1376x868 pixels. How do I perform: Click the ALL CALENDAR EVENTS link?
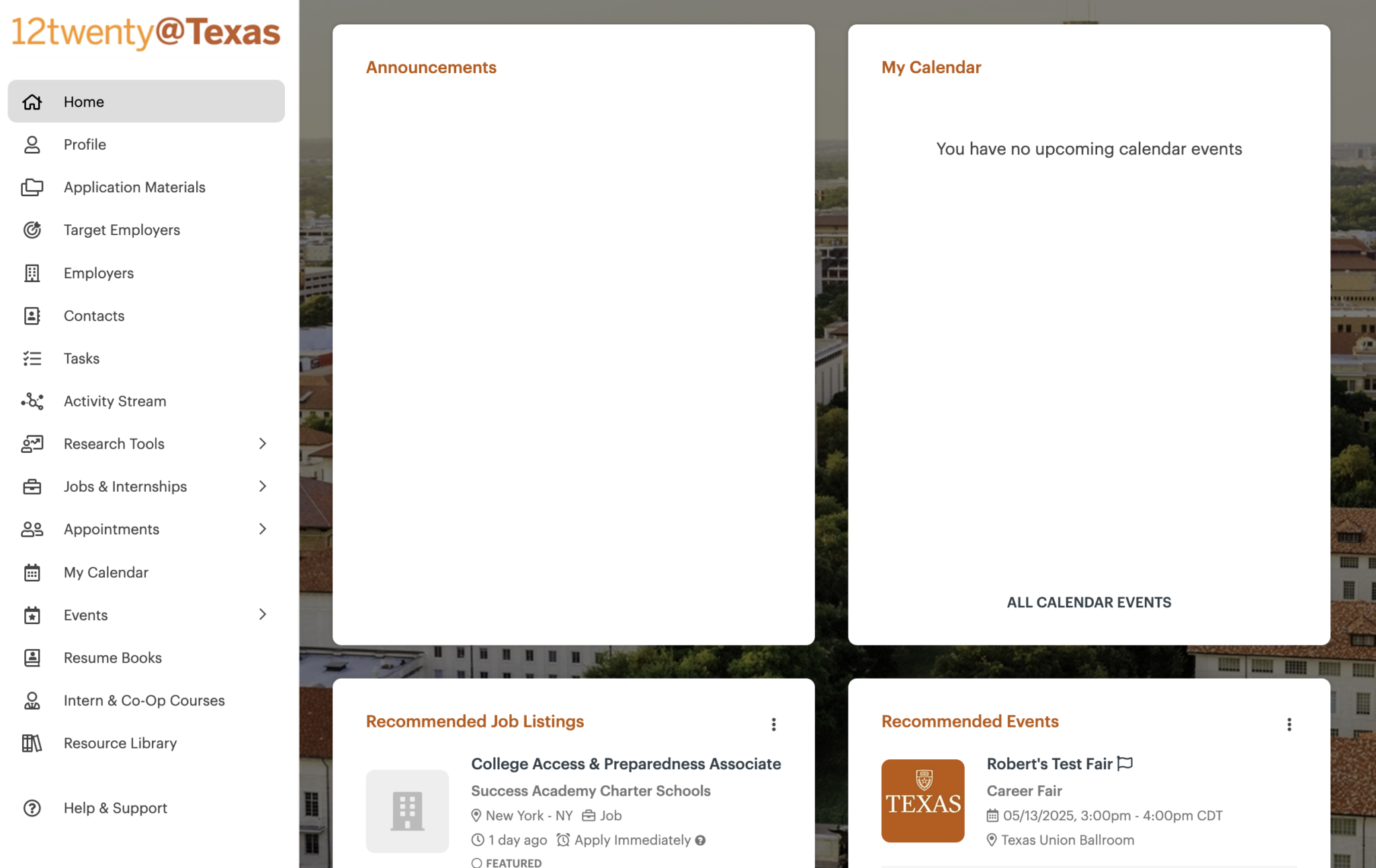coord(1088,603)
